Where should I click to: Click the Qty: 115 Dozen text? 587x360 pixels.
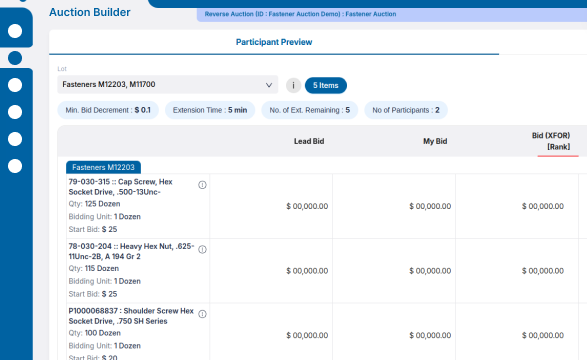point(94,268)
